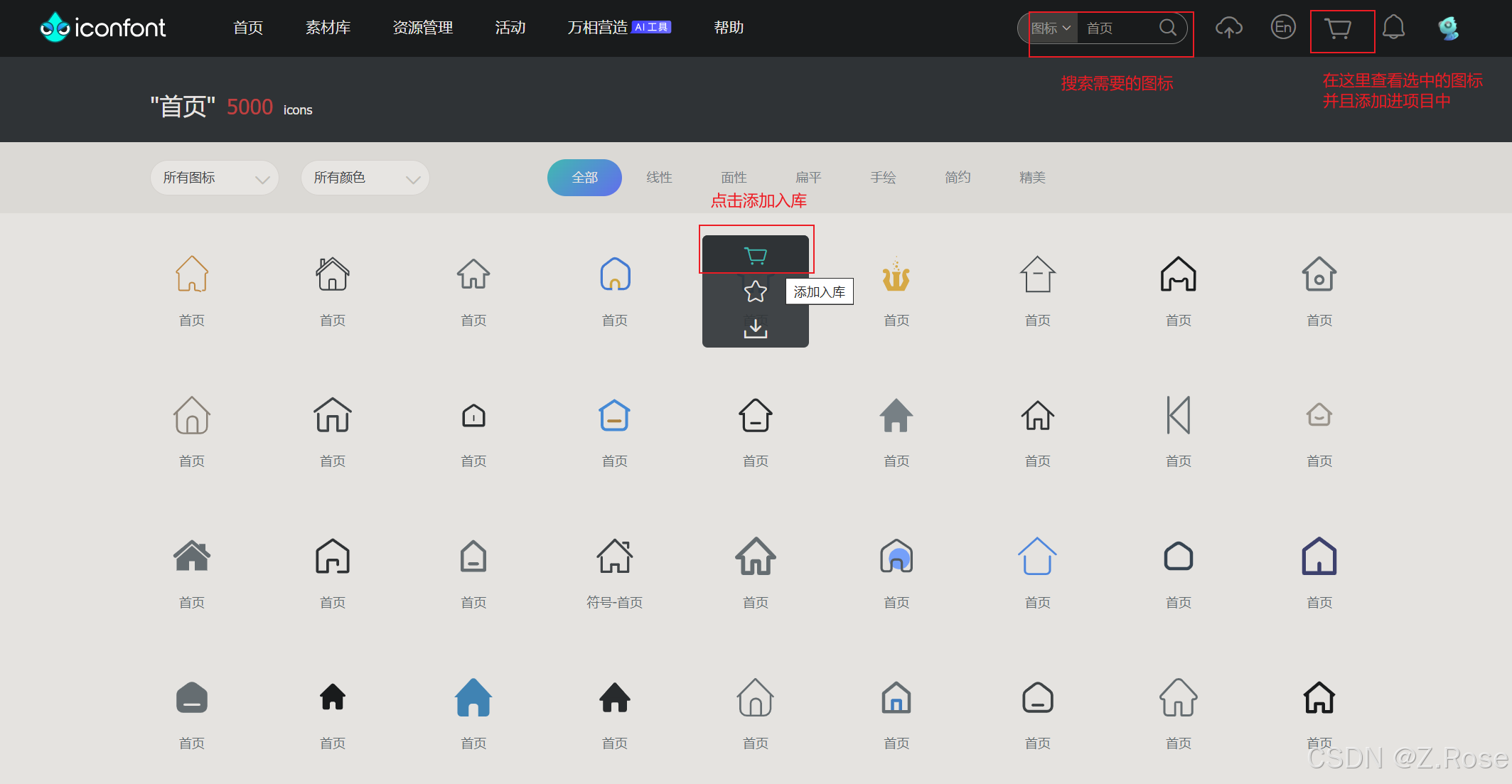Click the upload cloud icon
The height and width of the screenshot is (784, 1512).
click(1229, 28)
